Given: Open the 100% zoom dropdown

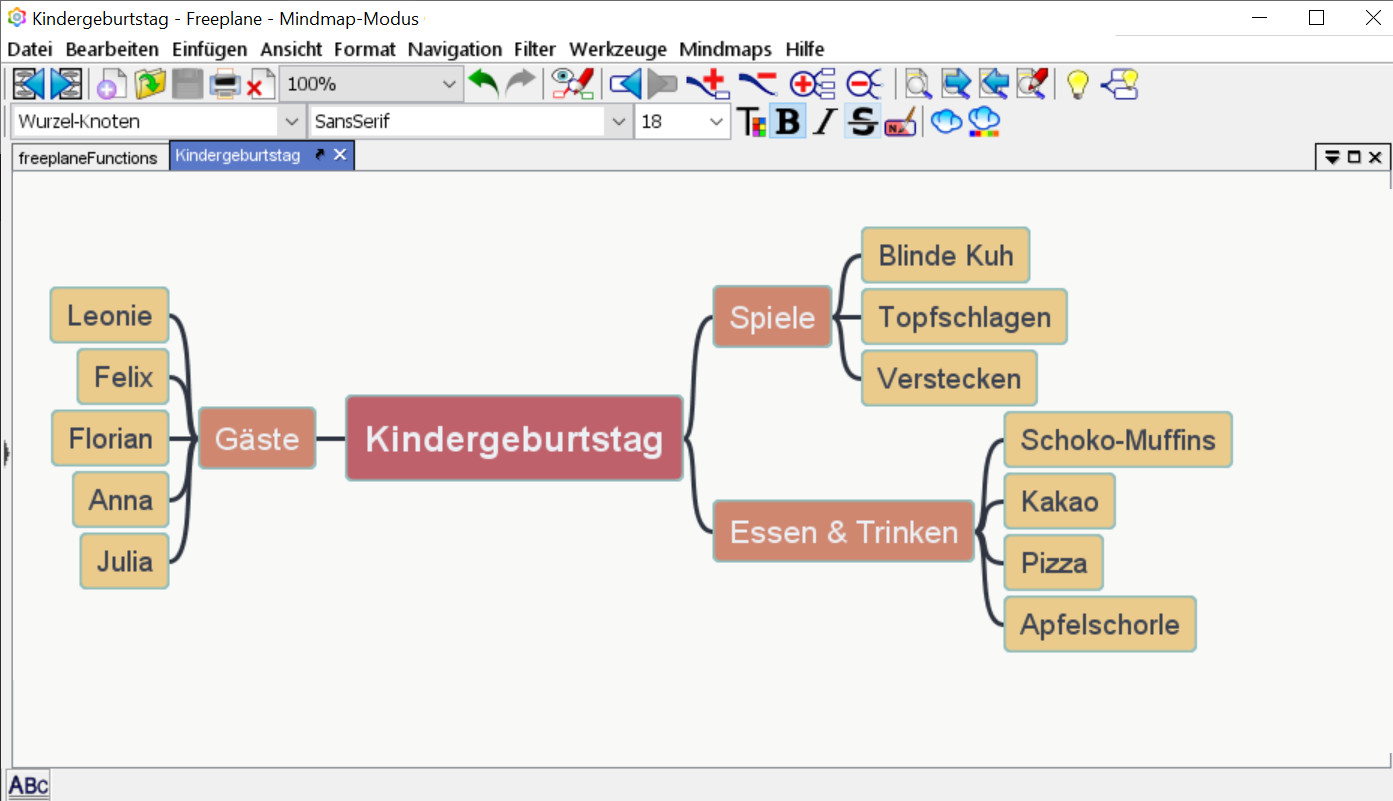Looking at the screenshot, I should [448, 85].
